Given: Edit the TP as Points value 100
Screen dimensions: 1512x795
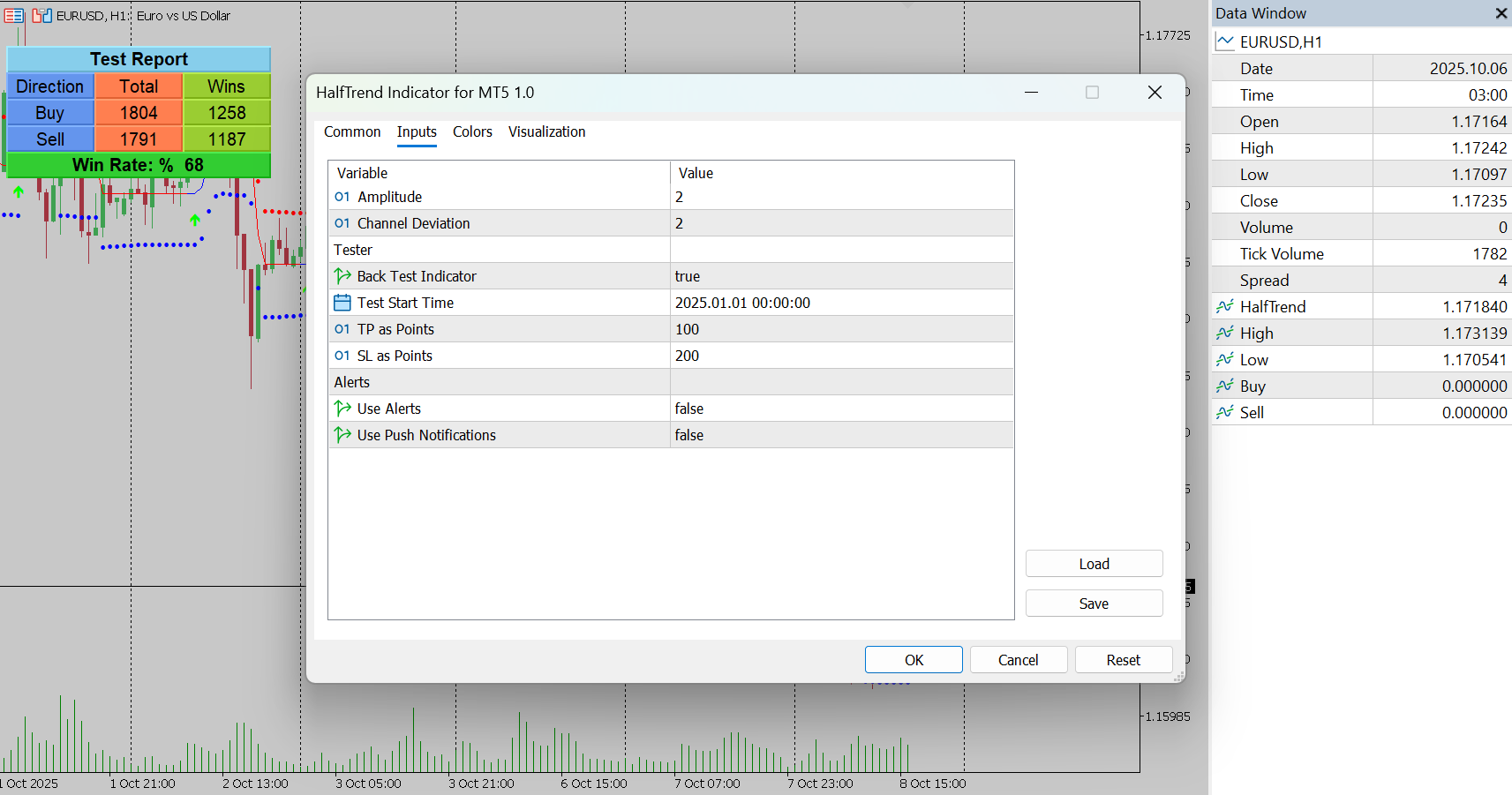Looking at the screenshot, I should pyautogui.click(x=842, y=329).
